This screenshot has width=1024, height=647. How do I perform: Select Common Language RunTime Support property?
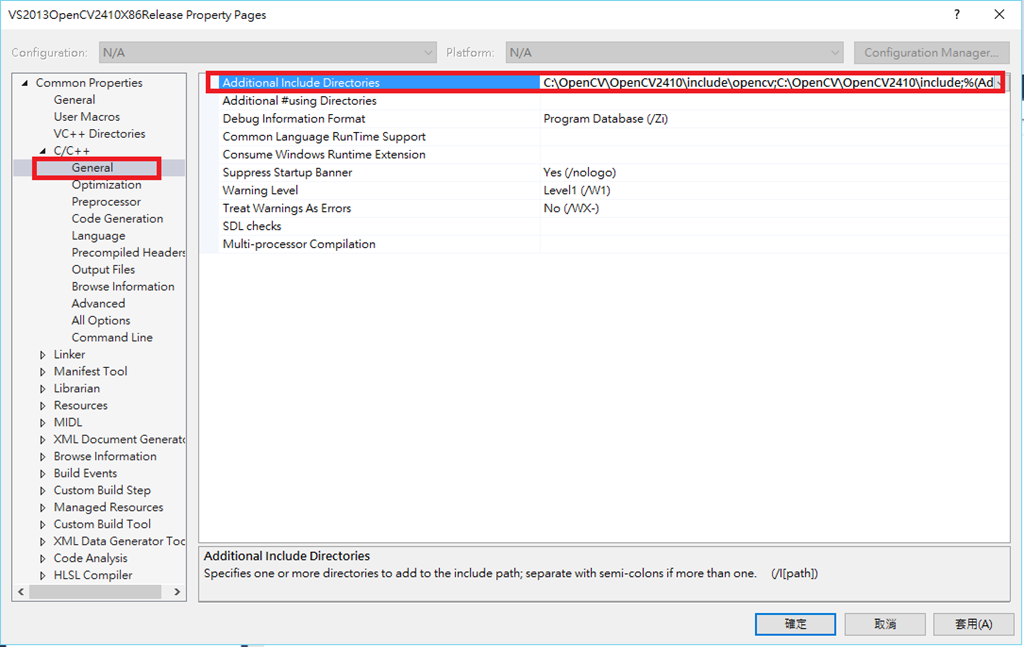324,136
